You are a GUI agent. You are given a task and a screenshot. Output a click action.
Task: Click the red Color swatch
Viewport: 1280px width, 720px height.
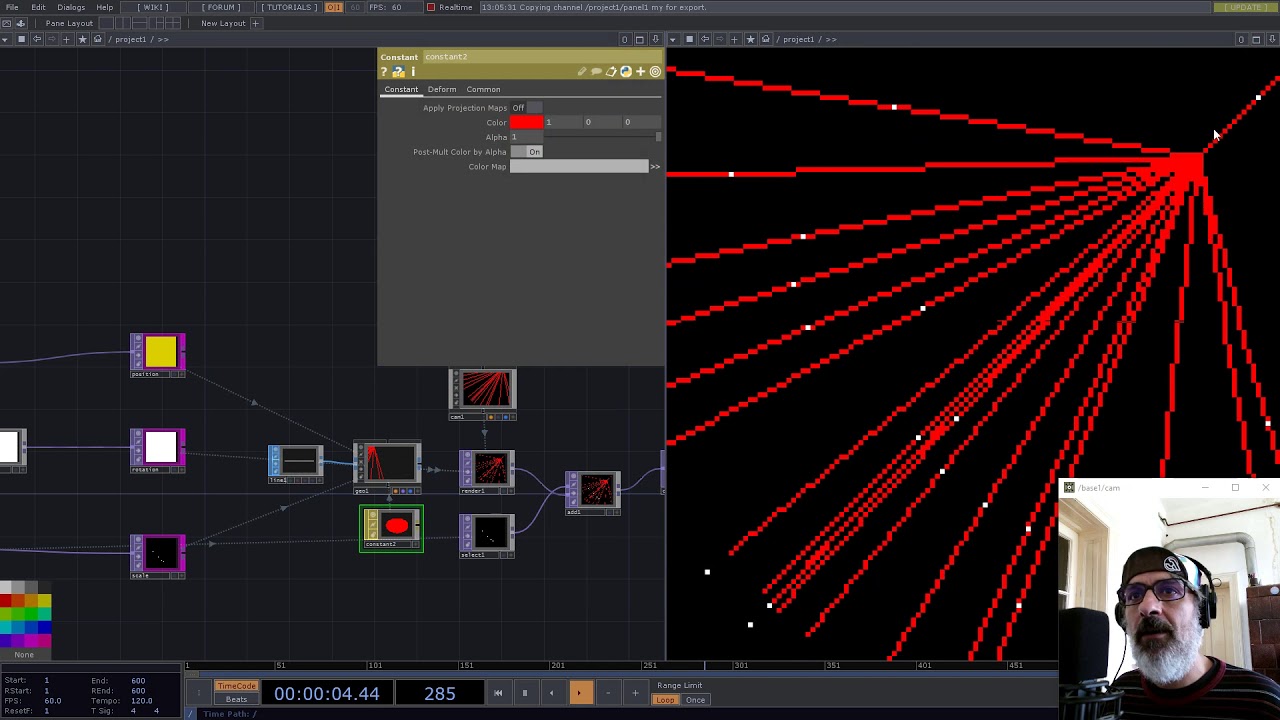tap(527, 122)
